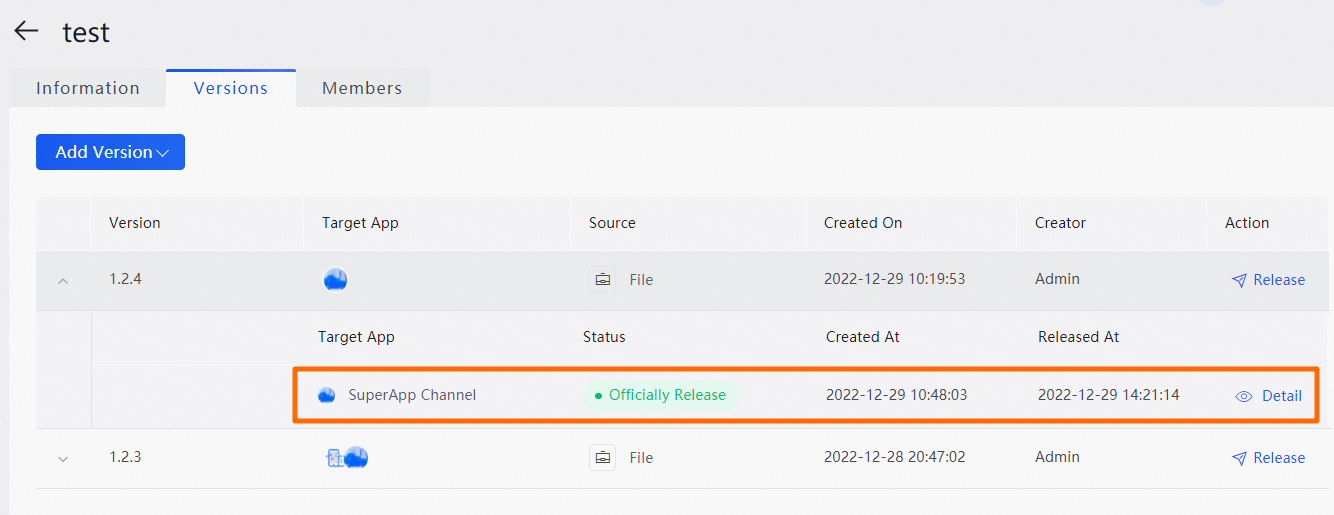This screenshot has width=1334, height=515.
Task: Open the Members tab
Action: pyautogui.click(x=362, y=88)
